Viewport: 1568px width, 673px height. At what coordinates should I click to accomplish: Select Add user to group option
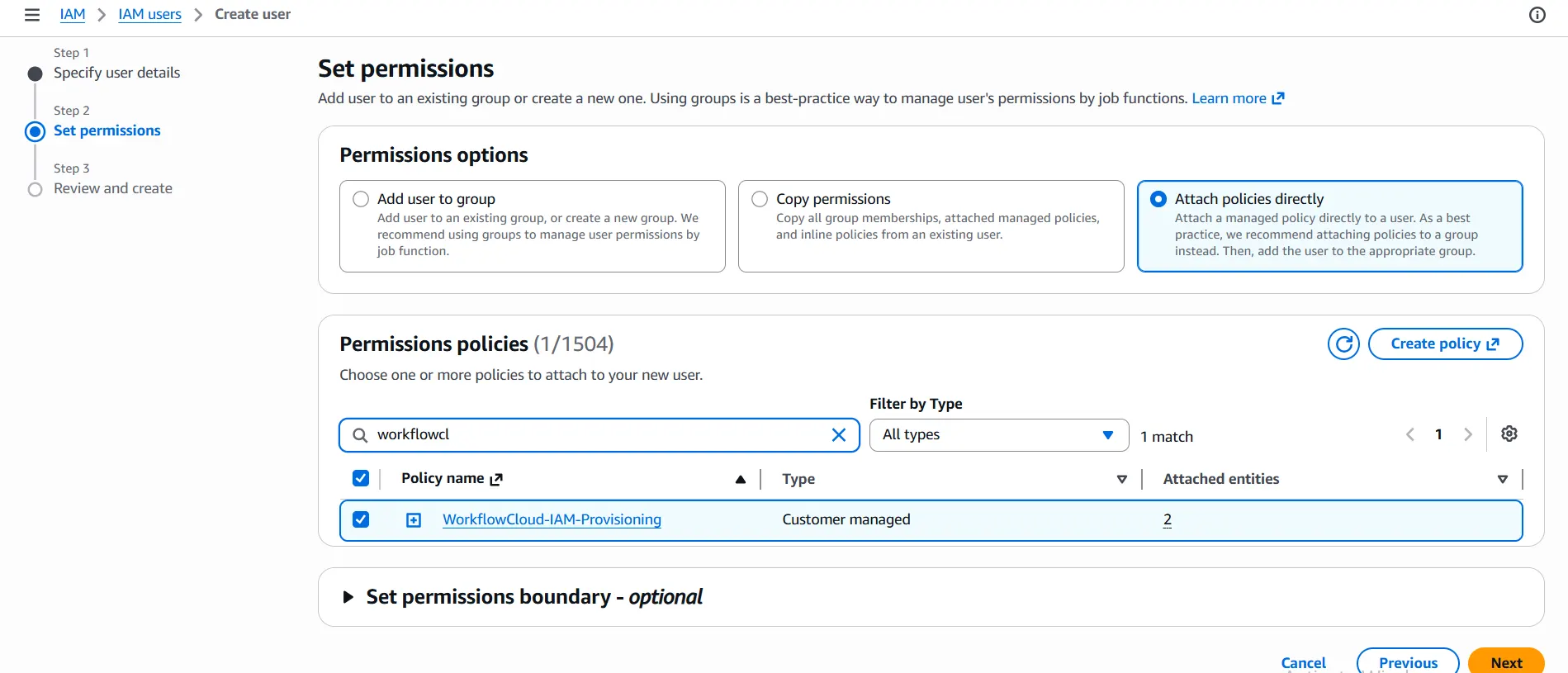[x=361, y=199]
